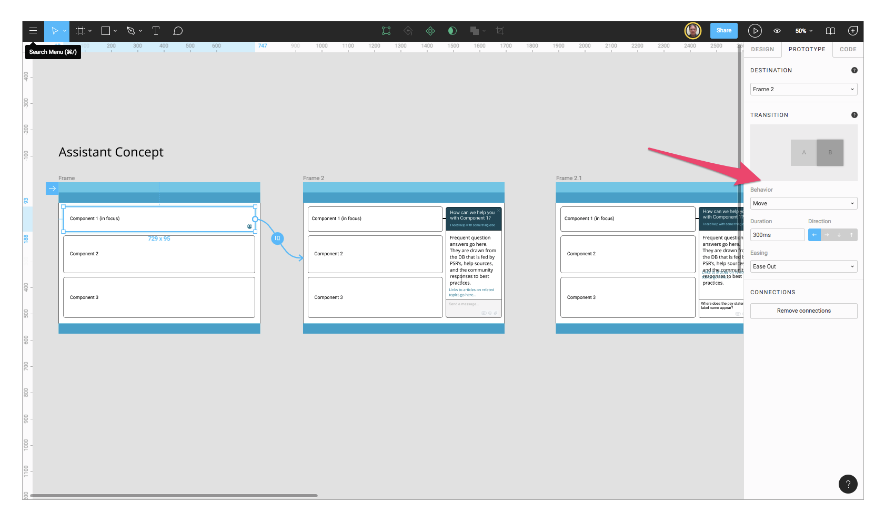Click the multiplayer tools icon at far right
This screenshot has height=514, width=886.
coord(853,31)
